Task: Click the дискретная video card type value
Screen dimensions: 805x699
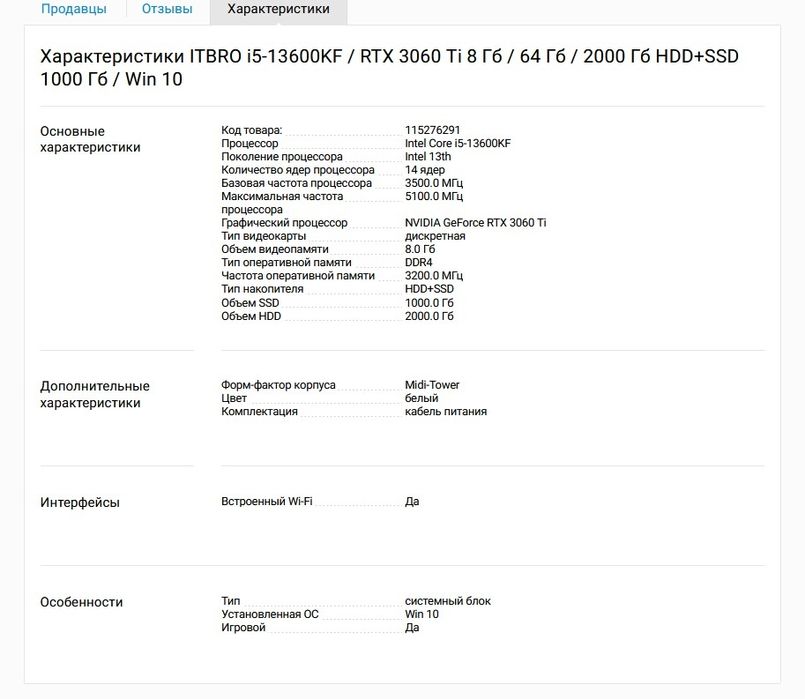Action: coord(435,236)
